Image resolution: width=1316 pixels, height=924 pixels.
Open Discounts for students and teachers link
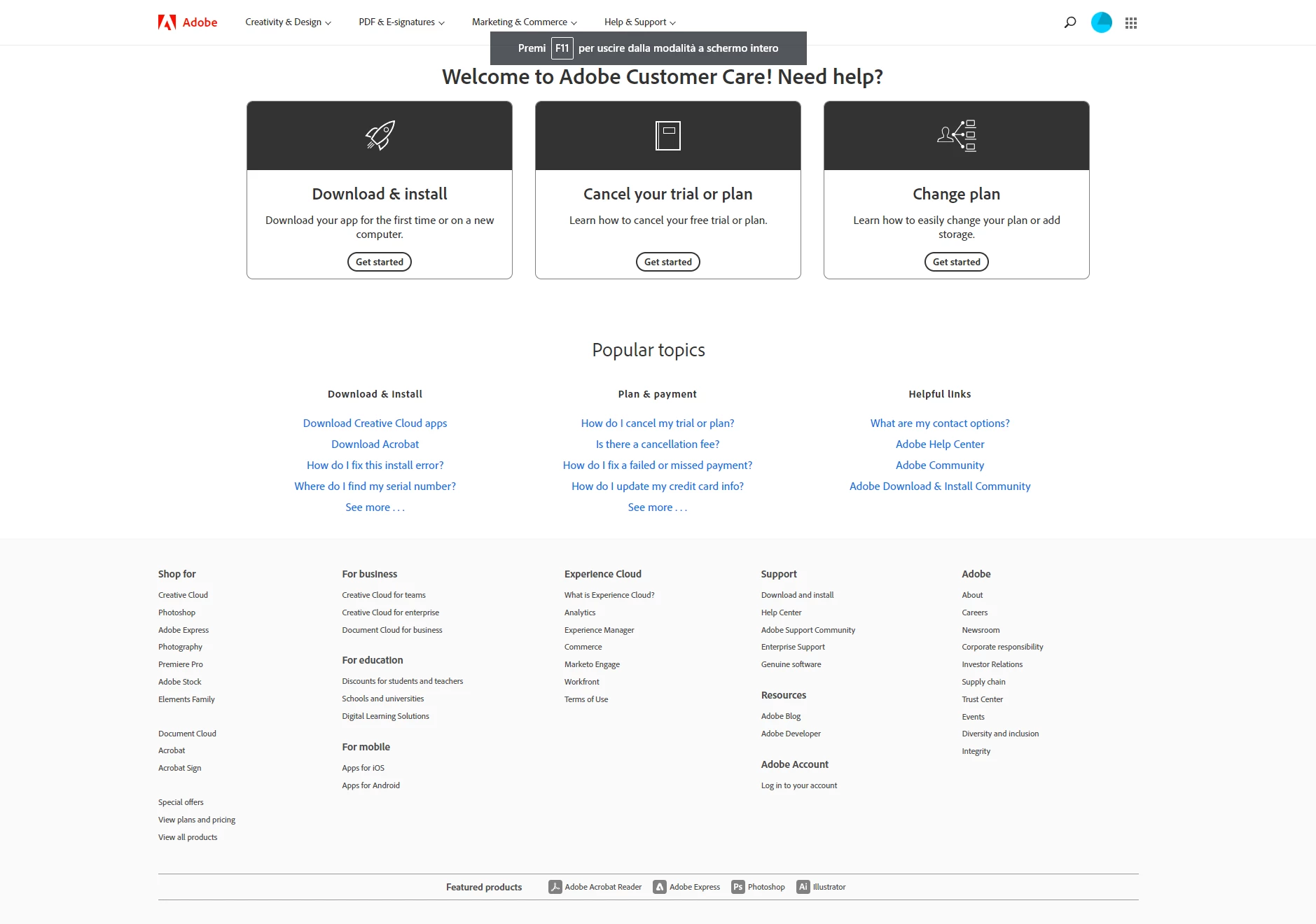(x=403, y=681)
